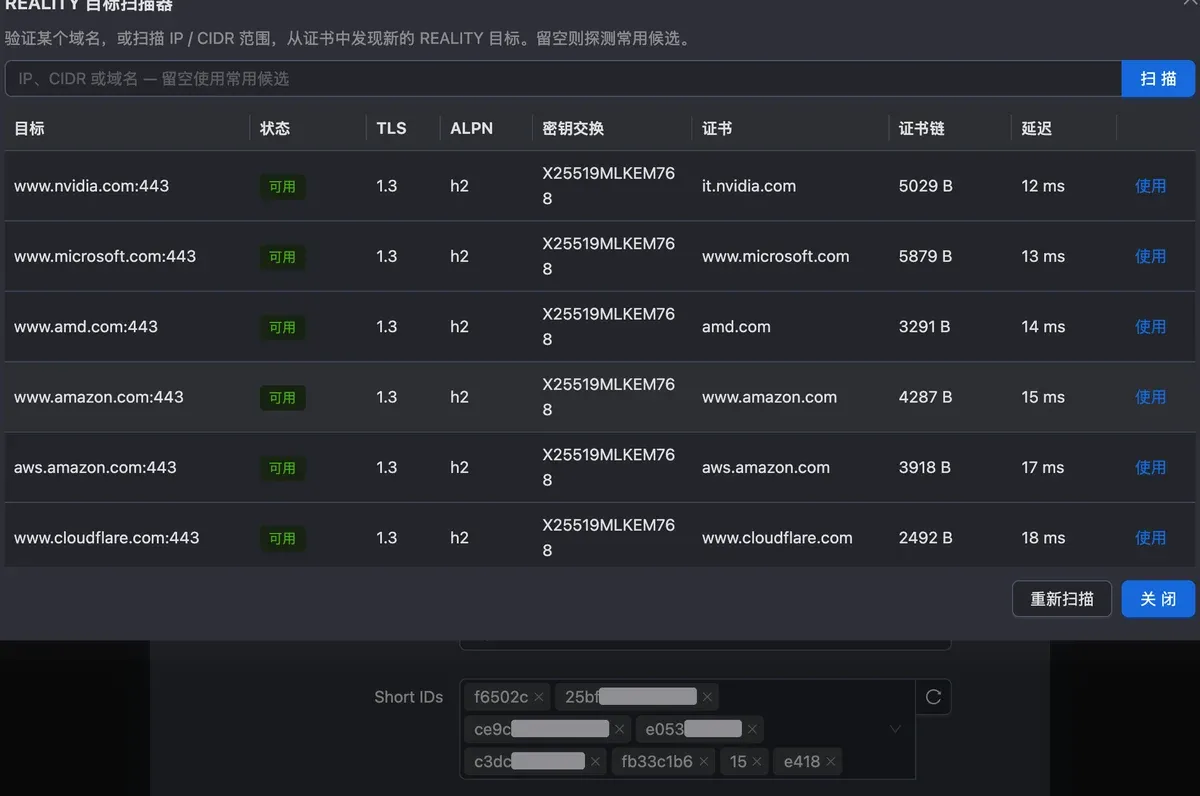Click the 可用 status badge for www.nvidia.com
Viewport: 1200px width, 796px height.
(x=282, y=187)
